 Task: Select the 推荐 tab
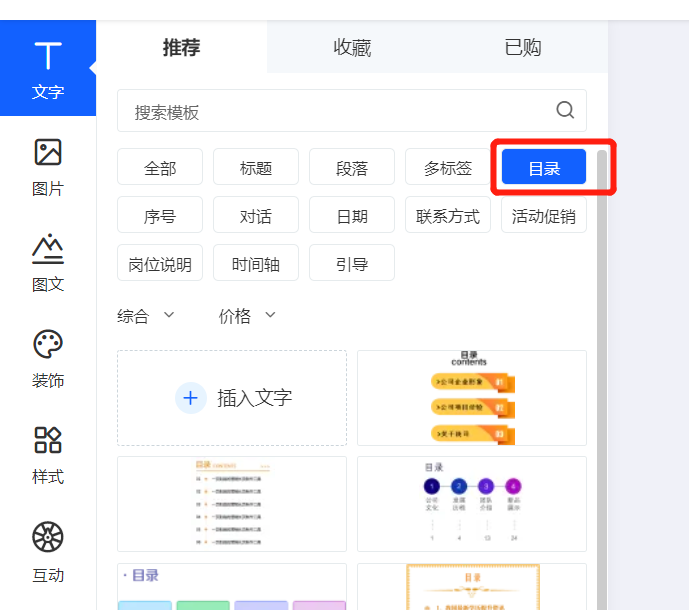pos(181,47)
